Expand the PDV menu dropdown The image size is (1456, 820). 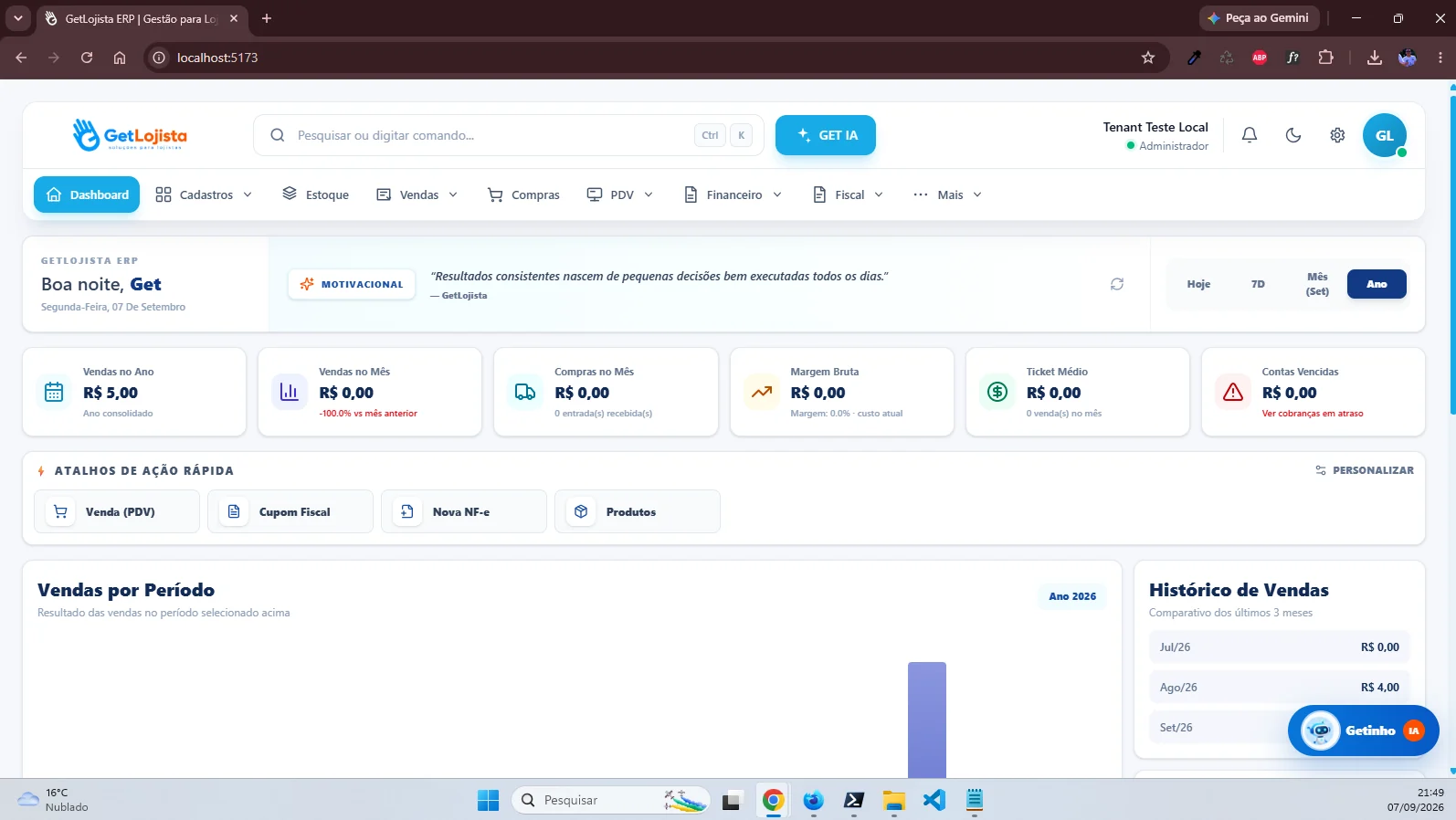pos(620,194)
